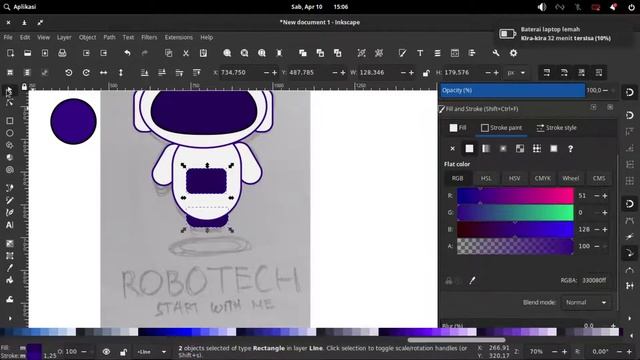Screen dimensions: 640x360
Task: Click the Print document icon
Action: (62, 53)
